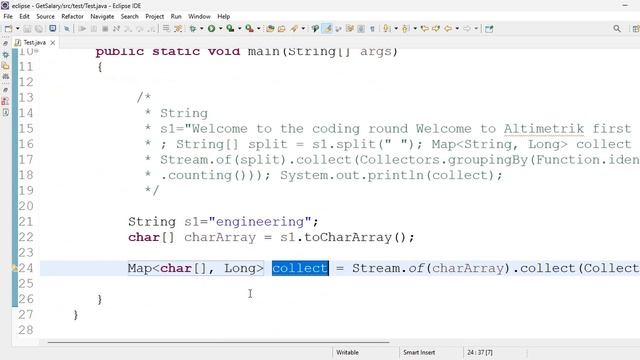Open the Debug configurations dropdown arrow

202,29
